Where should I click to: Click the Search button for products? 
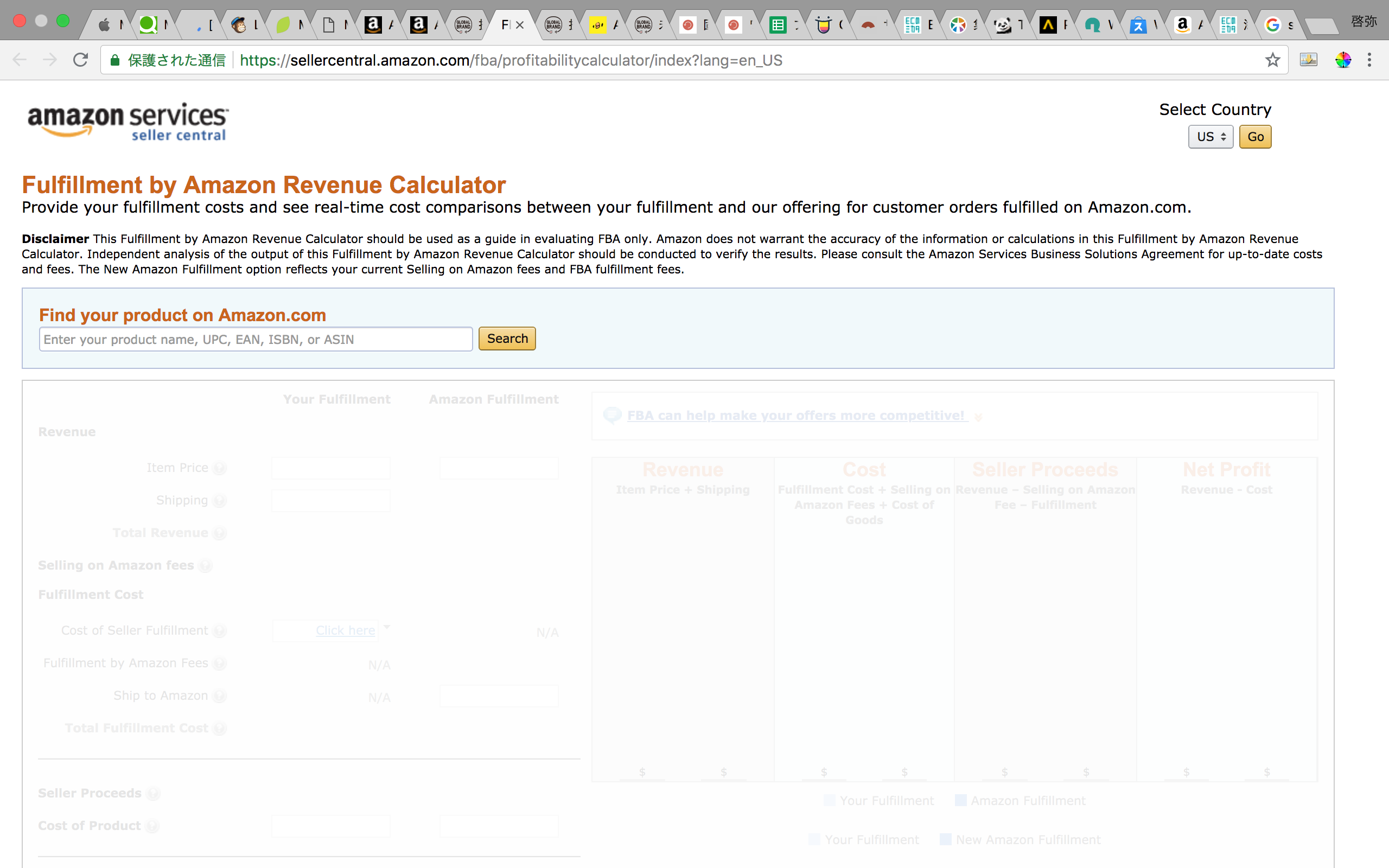[x=507, y=339]
